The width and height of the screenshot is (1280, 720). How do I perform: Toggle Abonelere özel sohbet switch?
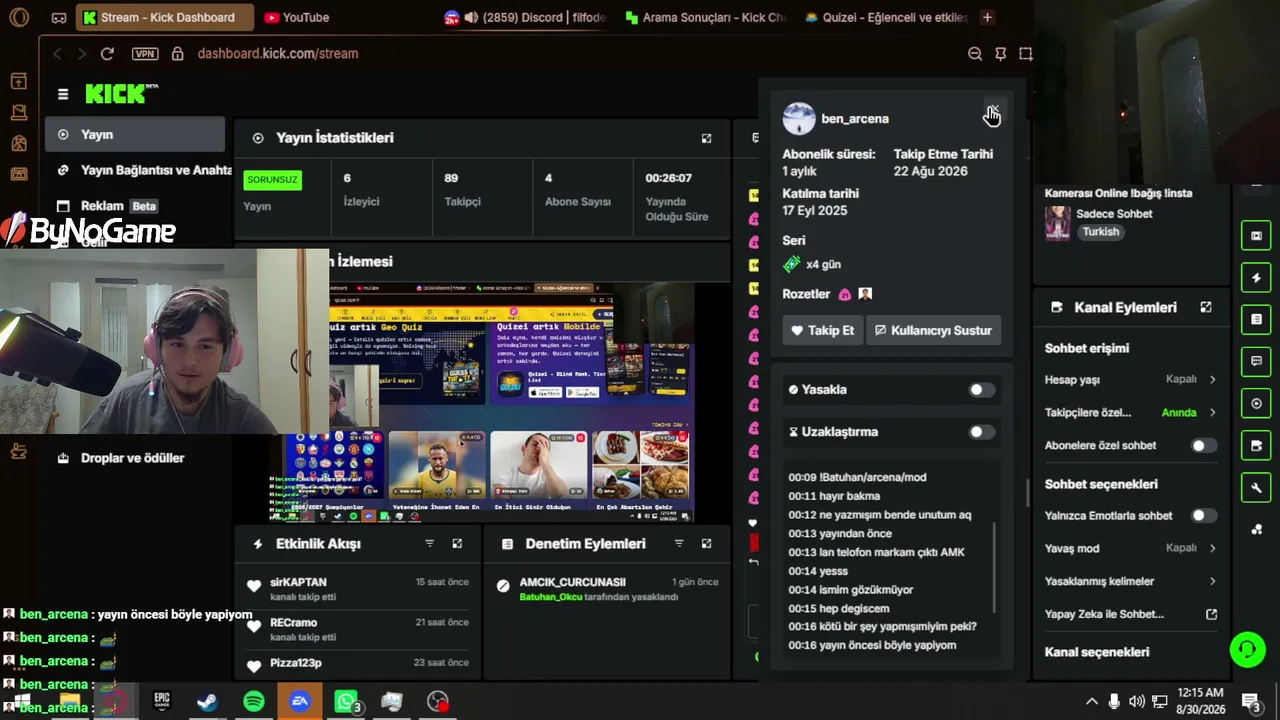[1204, 446]
